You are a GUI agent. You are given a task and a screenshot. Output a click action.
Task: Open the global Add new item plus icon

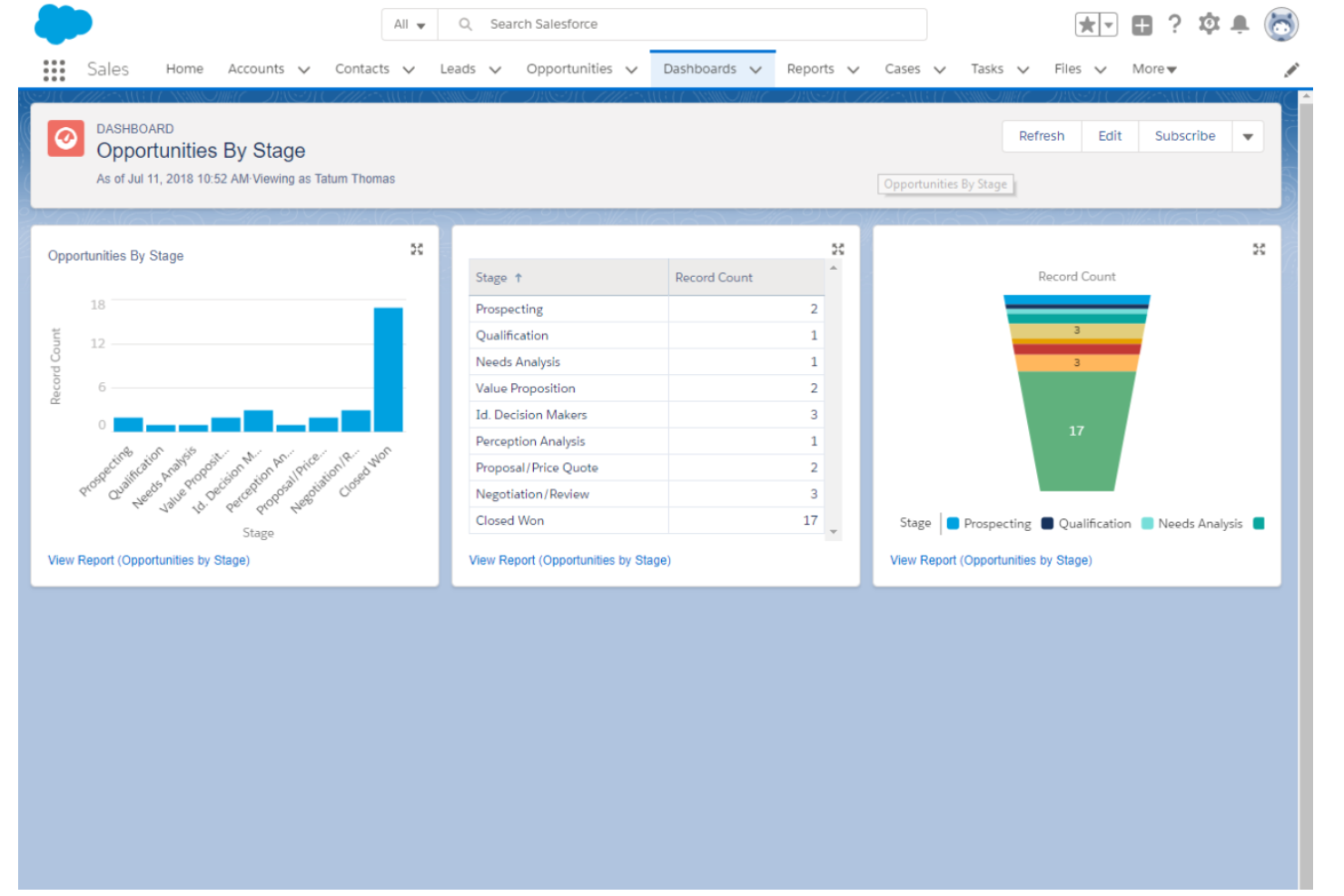click(x=1141, y=25)
